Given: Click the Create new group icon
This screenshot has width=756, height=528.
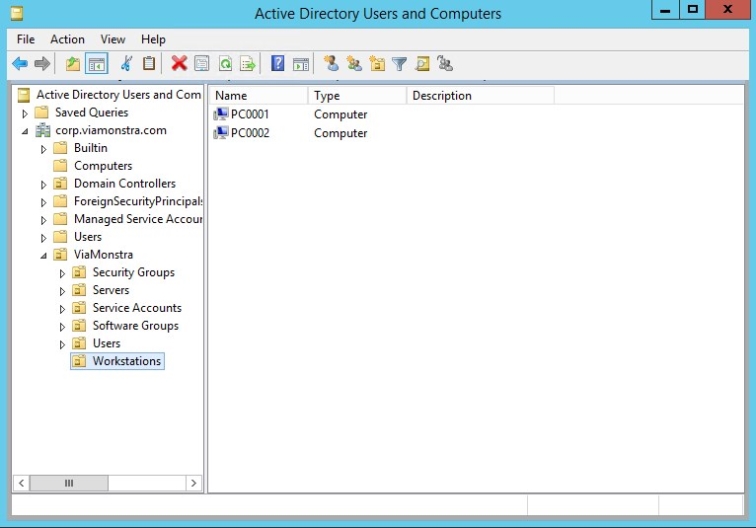Looking at the screenshot, I should (x=354, y=64).
